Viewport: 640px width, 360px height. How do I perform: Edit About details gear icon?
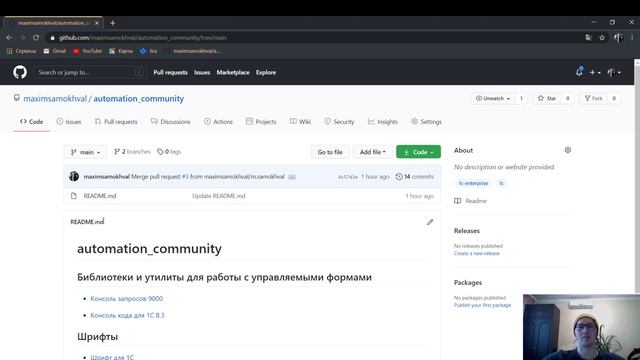click(568, 150)
